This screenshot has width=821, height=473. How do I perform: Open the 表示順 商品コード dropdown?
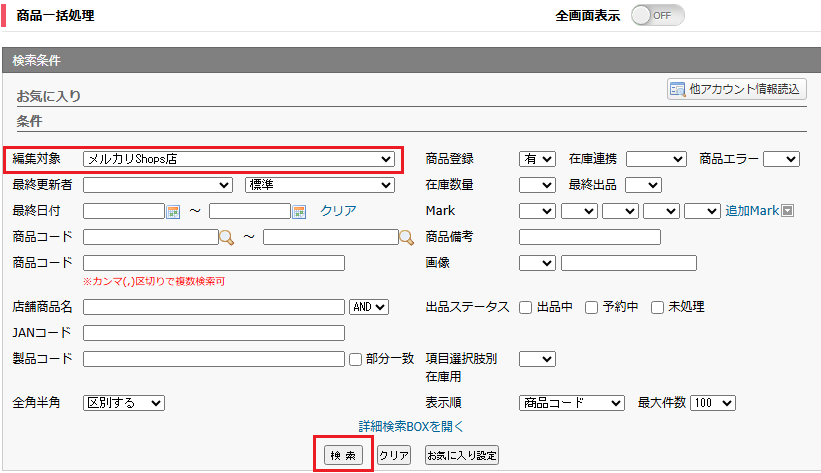point(572,403)
